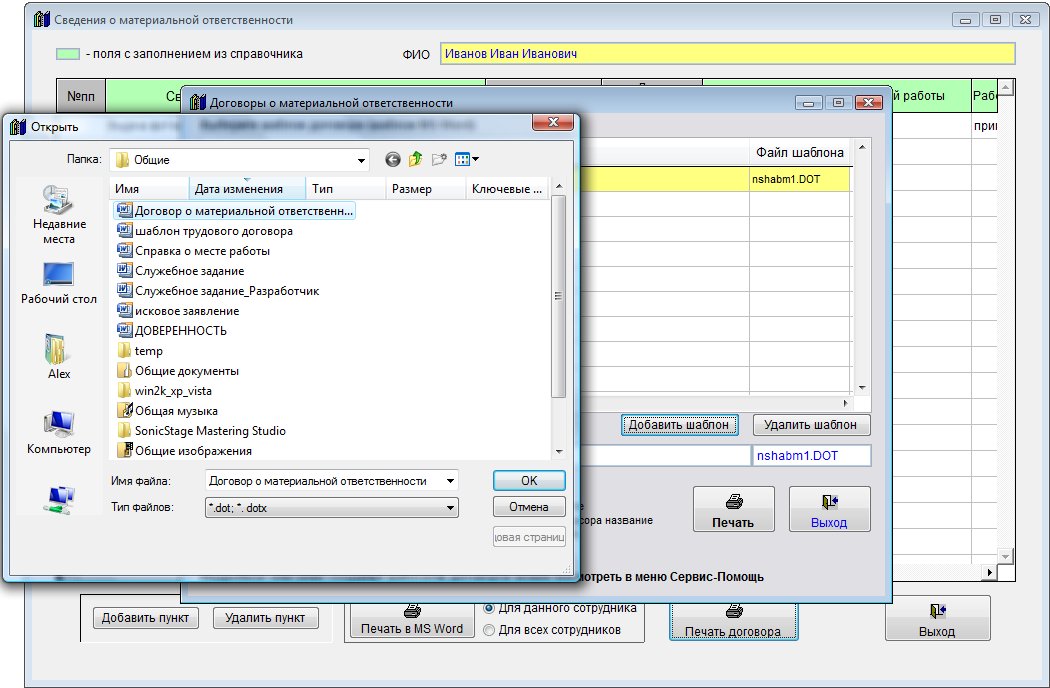Go back using the dialog's back arrow icon
Viewport: 1050px width, 688px height.
[x=392, y=160]
